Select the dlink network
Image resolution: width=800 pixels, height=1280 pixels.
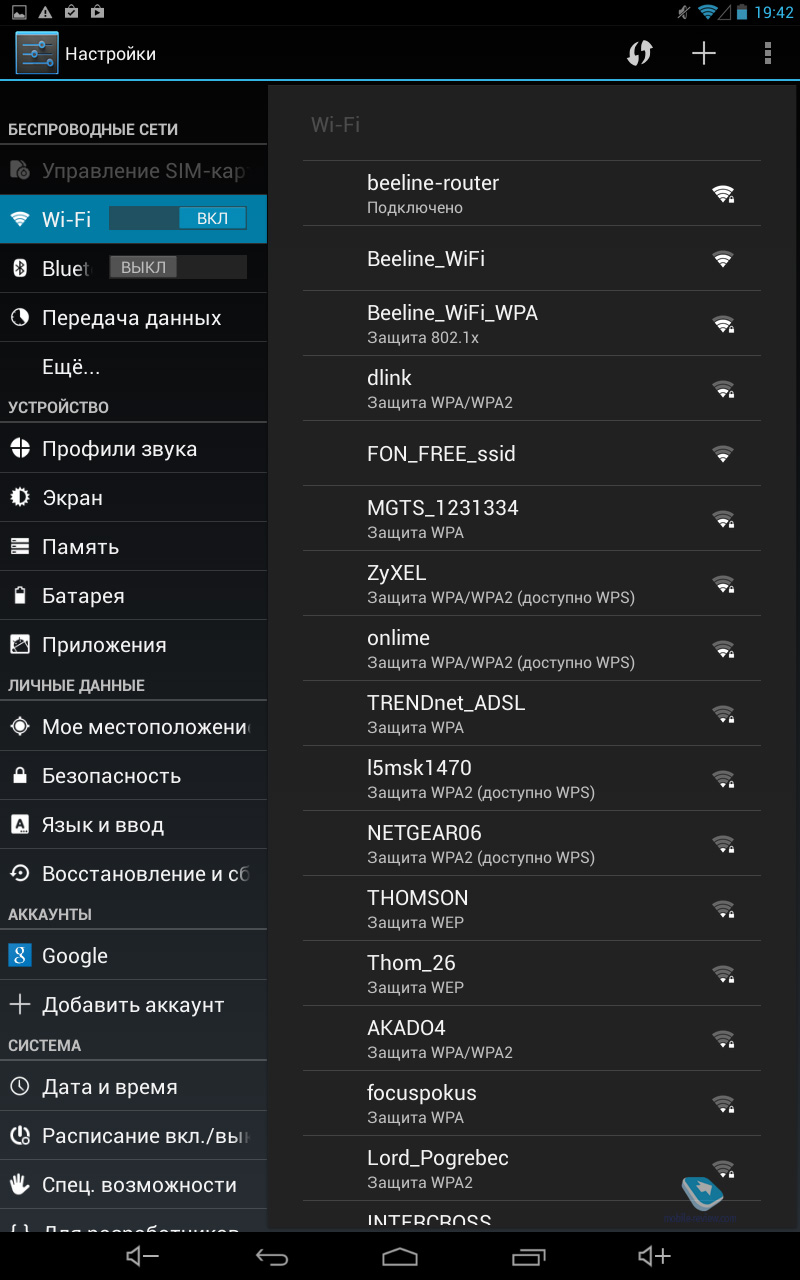point(532,388)
